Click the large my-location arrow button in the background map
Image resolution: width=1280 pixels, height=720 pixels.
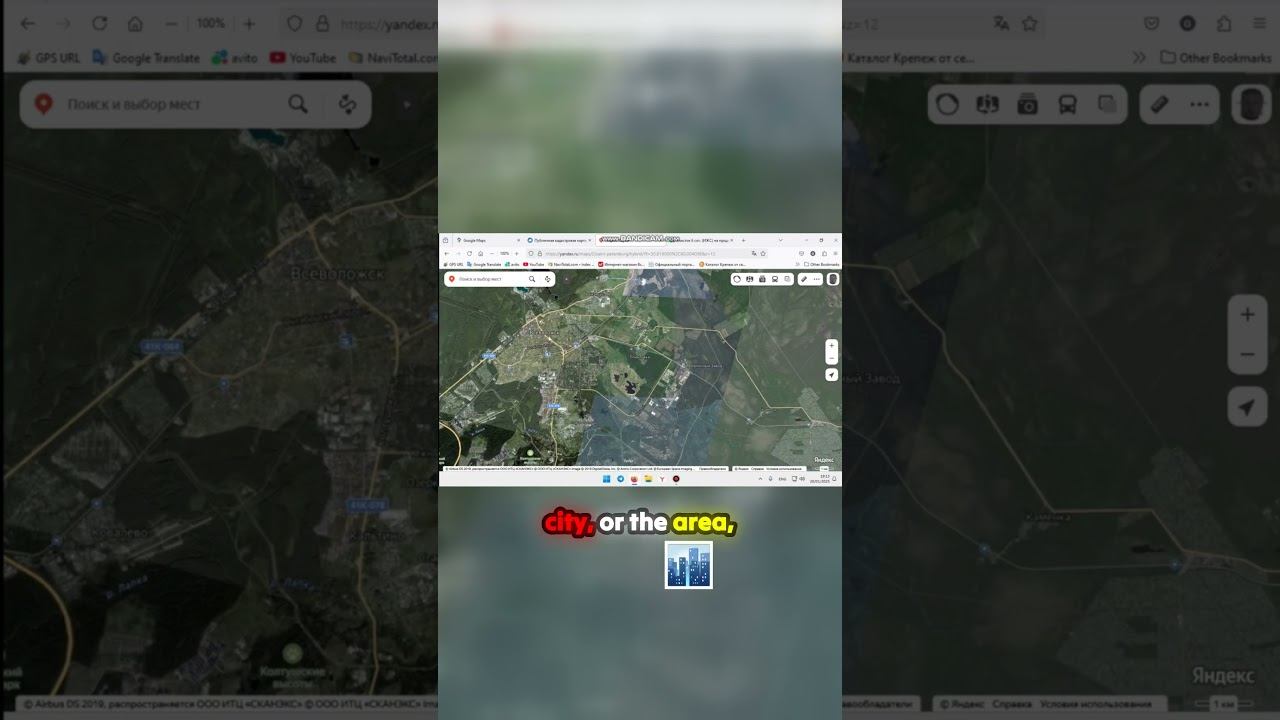point(1247,407)
